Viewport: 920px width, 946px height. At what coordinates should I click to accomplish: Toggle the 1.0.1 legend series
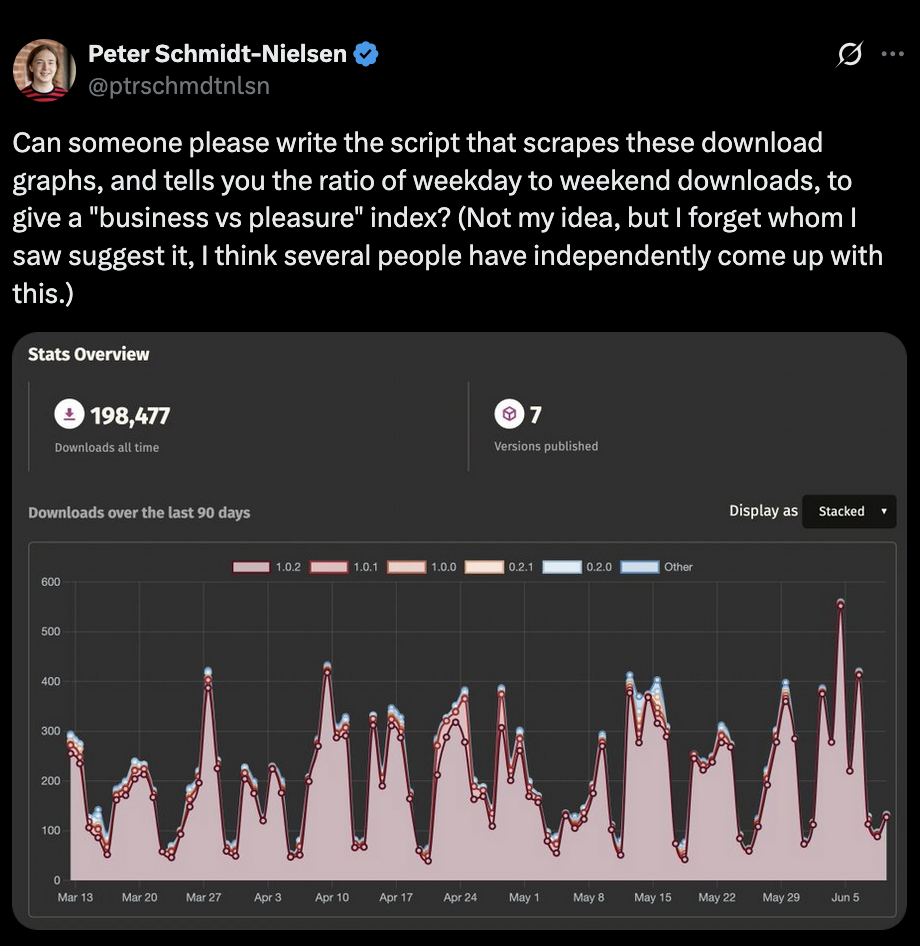pos(329,567)
